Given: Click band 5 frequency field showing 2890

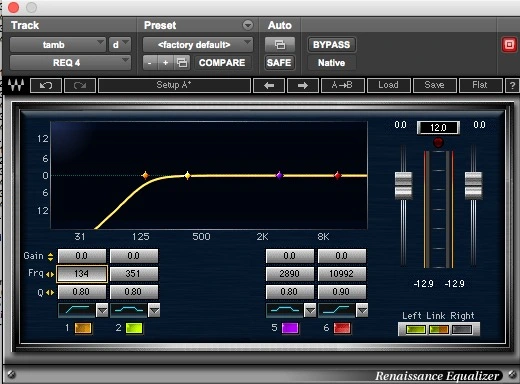Looking at the screenshot, I should pyautogui.click(x=290, y=274).
